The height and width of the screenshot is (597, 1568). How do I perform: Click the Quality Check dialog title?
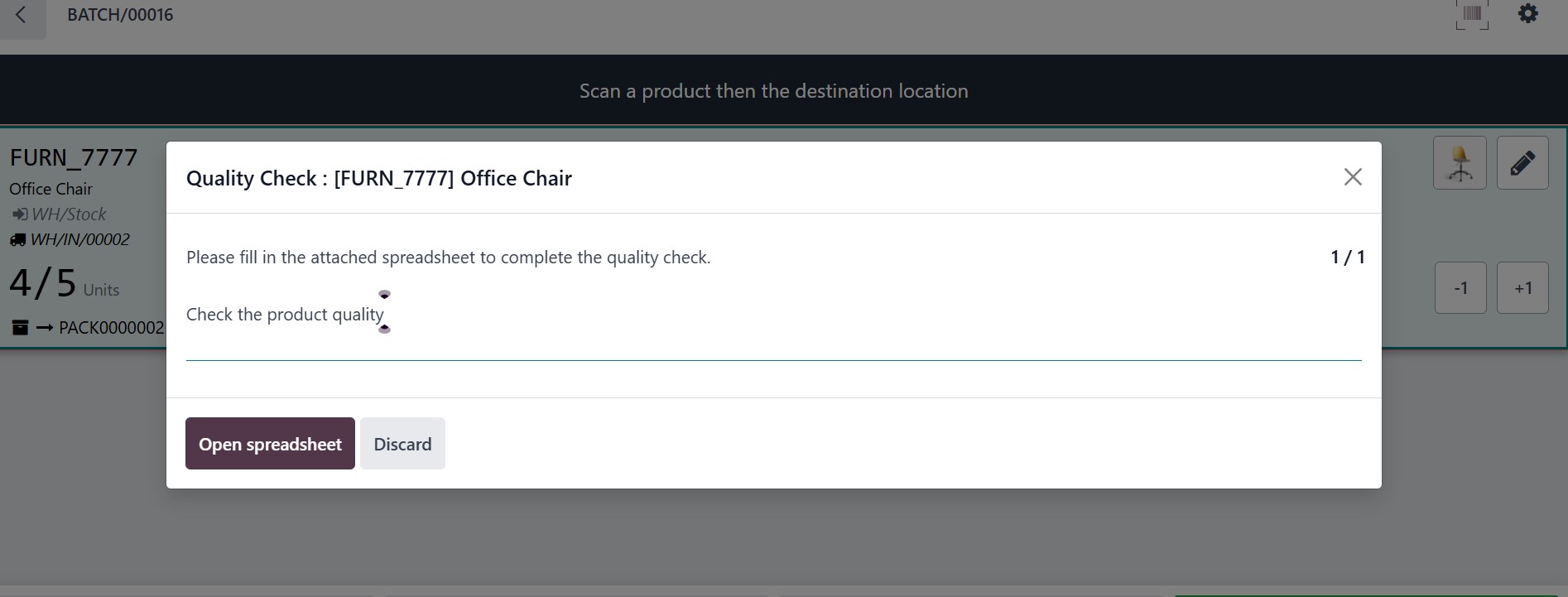(378, 178)
